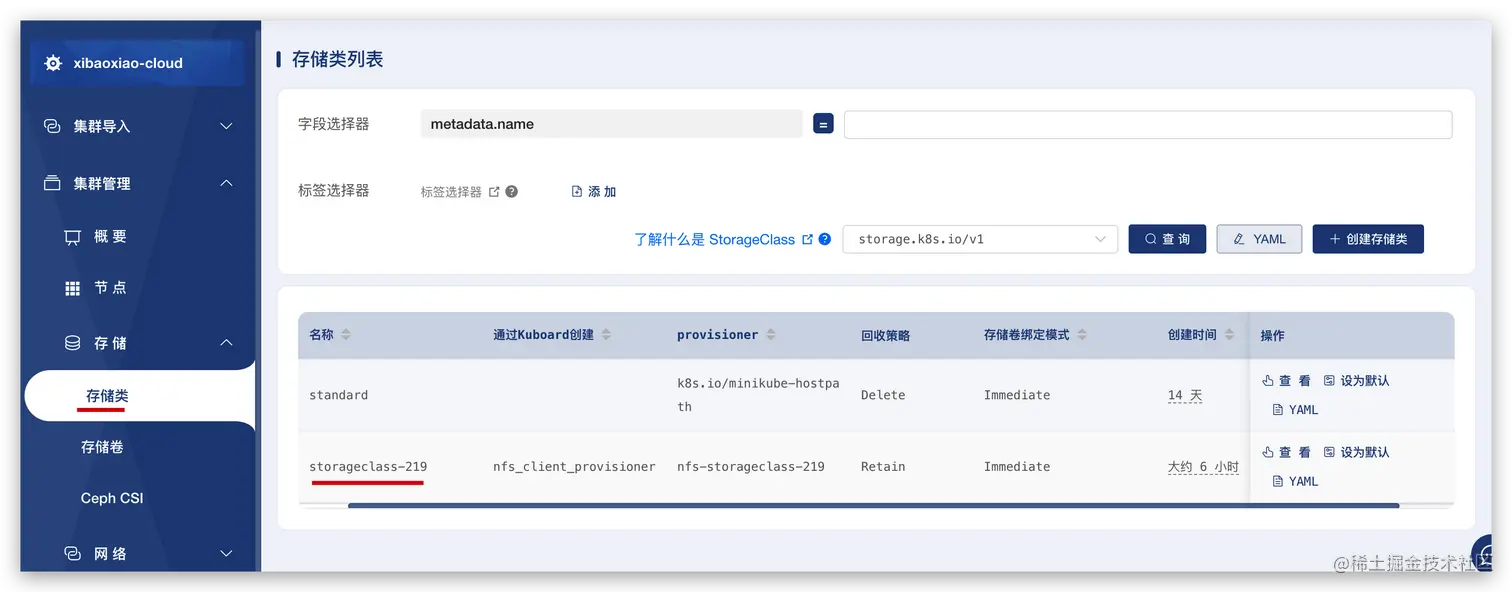Click the nfs-storageclass-219 provisioner cell
The image size is (1512, 592).
tap(751, 467)
